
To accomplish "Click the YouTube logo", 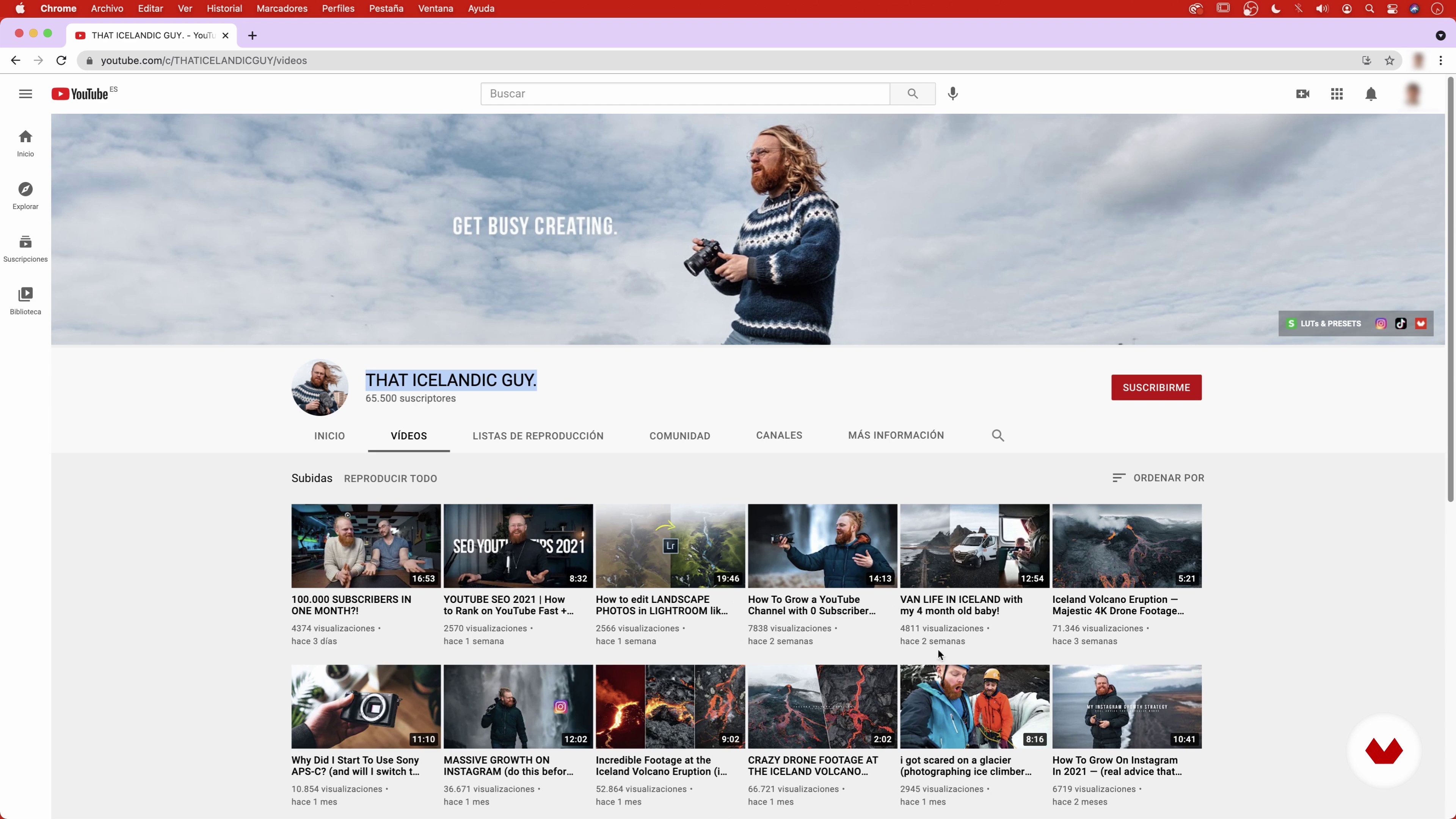I will point(80,94).
